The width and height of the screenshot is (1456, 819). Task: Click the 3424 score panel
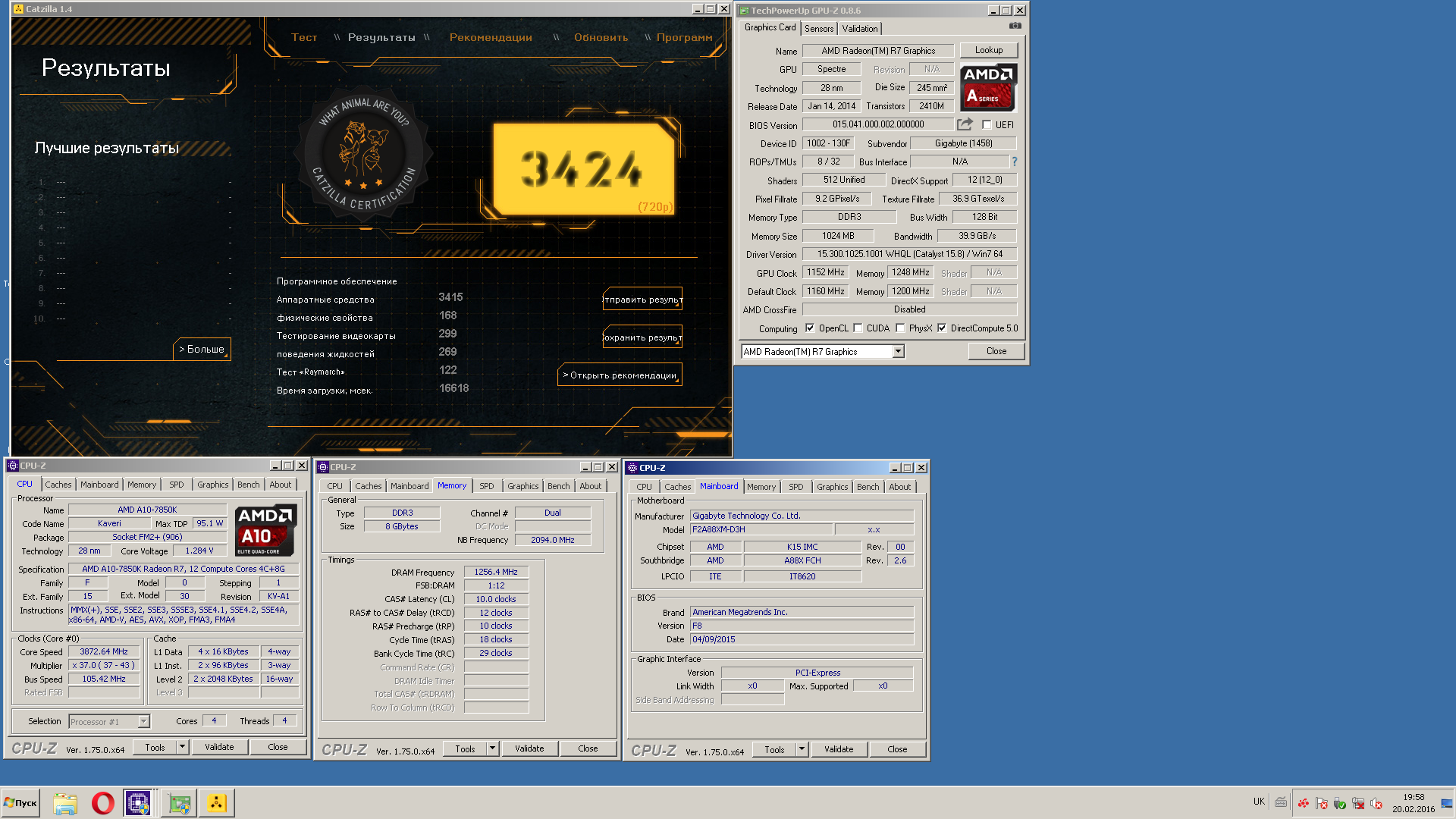click(x=583, y=169)
